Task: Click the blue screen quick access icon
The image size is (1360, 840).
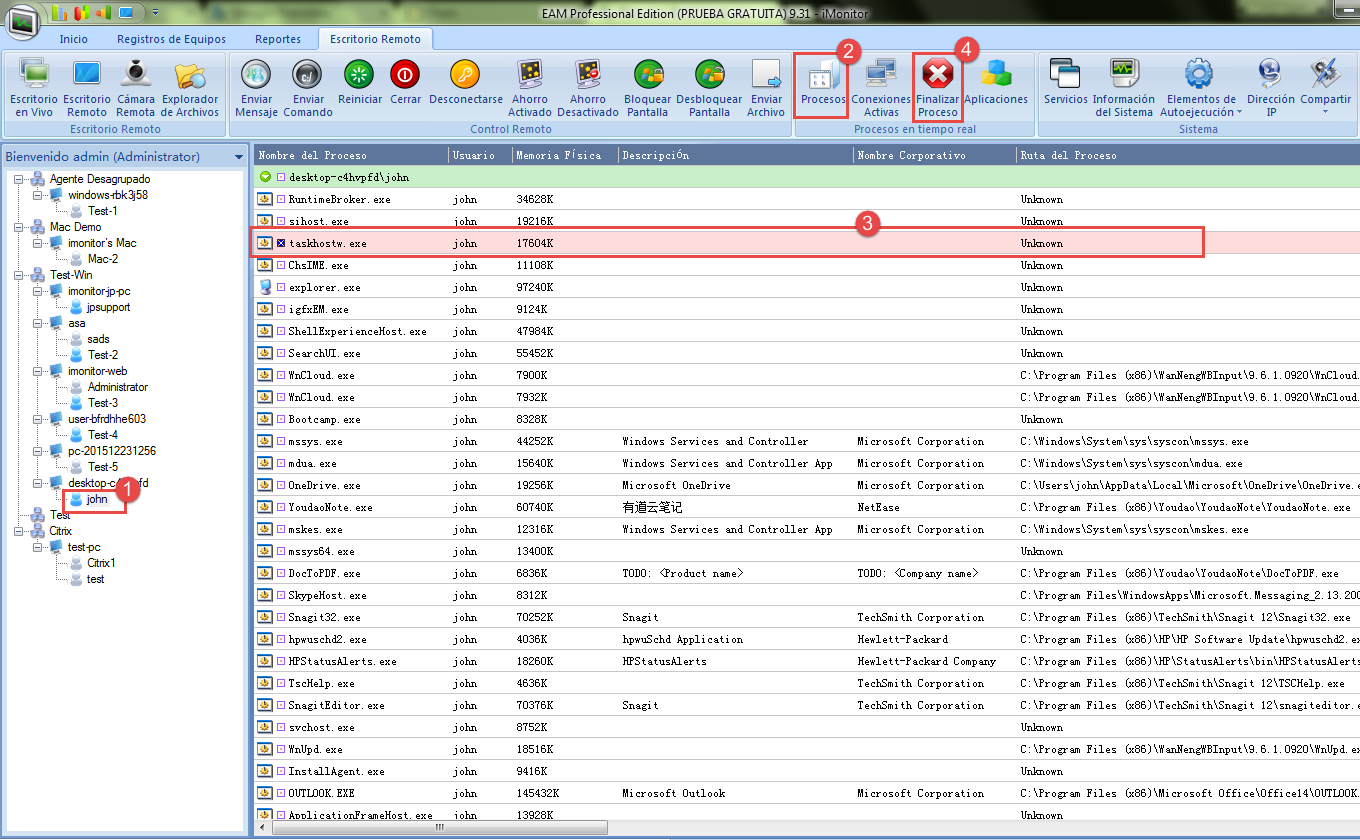Action: [126, 13]
